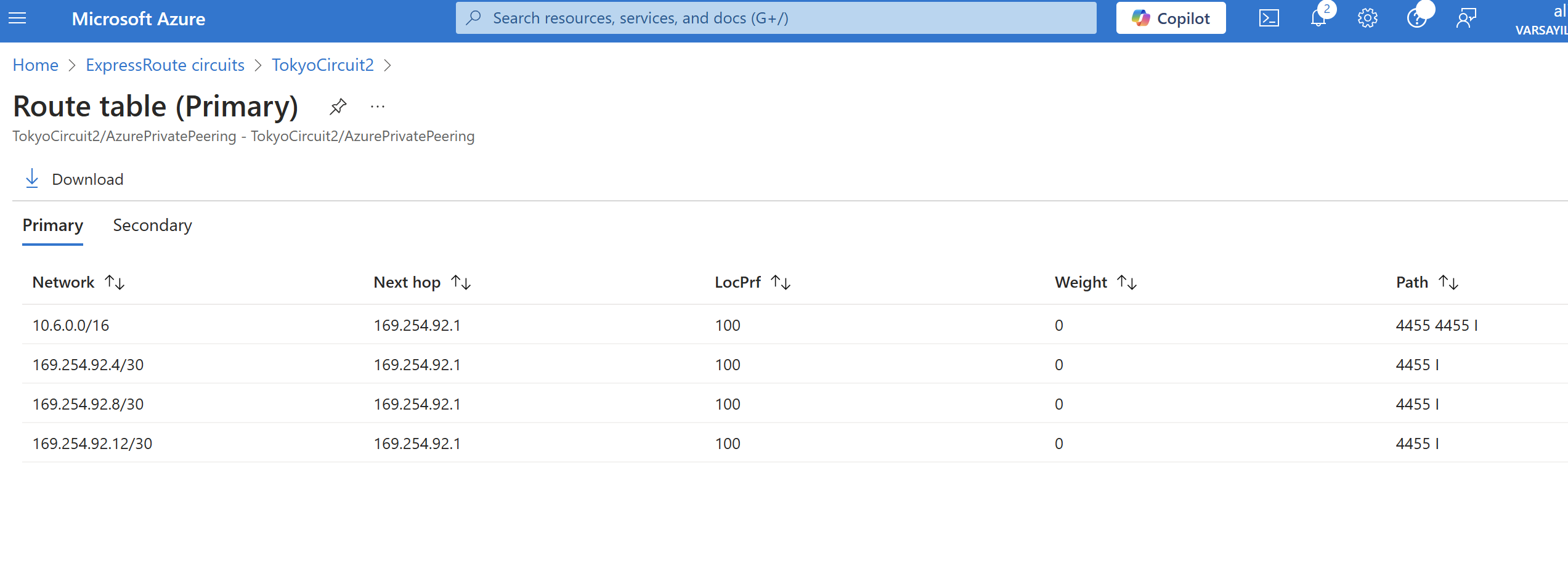1568x563 pixels.
Task: Go to Home breadcrumb
Action: click(x=36, y=65)
